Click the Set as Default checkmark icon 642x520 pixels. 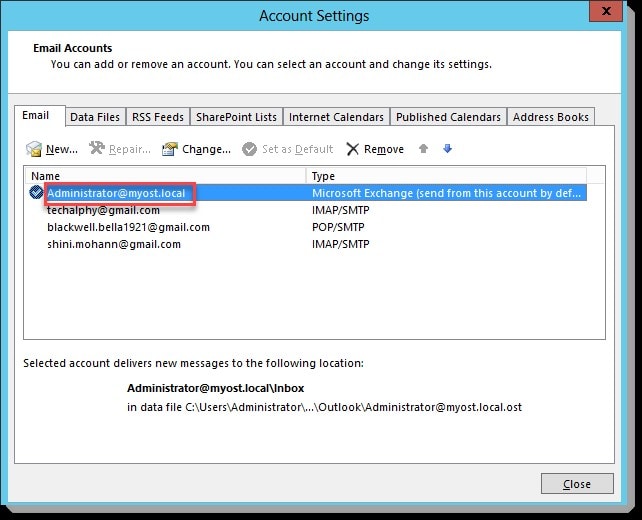pyautogui.click(x=249, y=149)
